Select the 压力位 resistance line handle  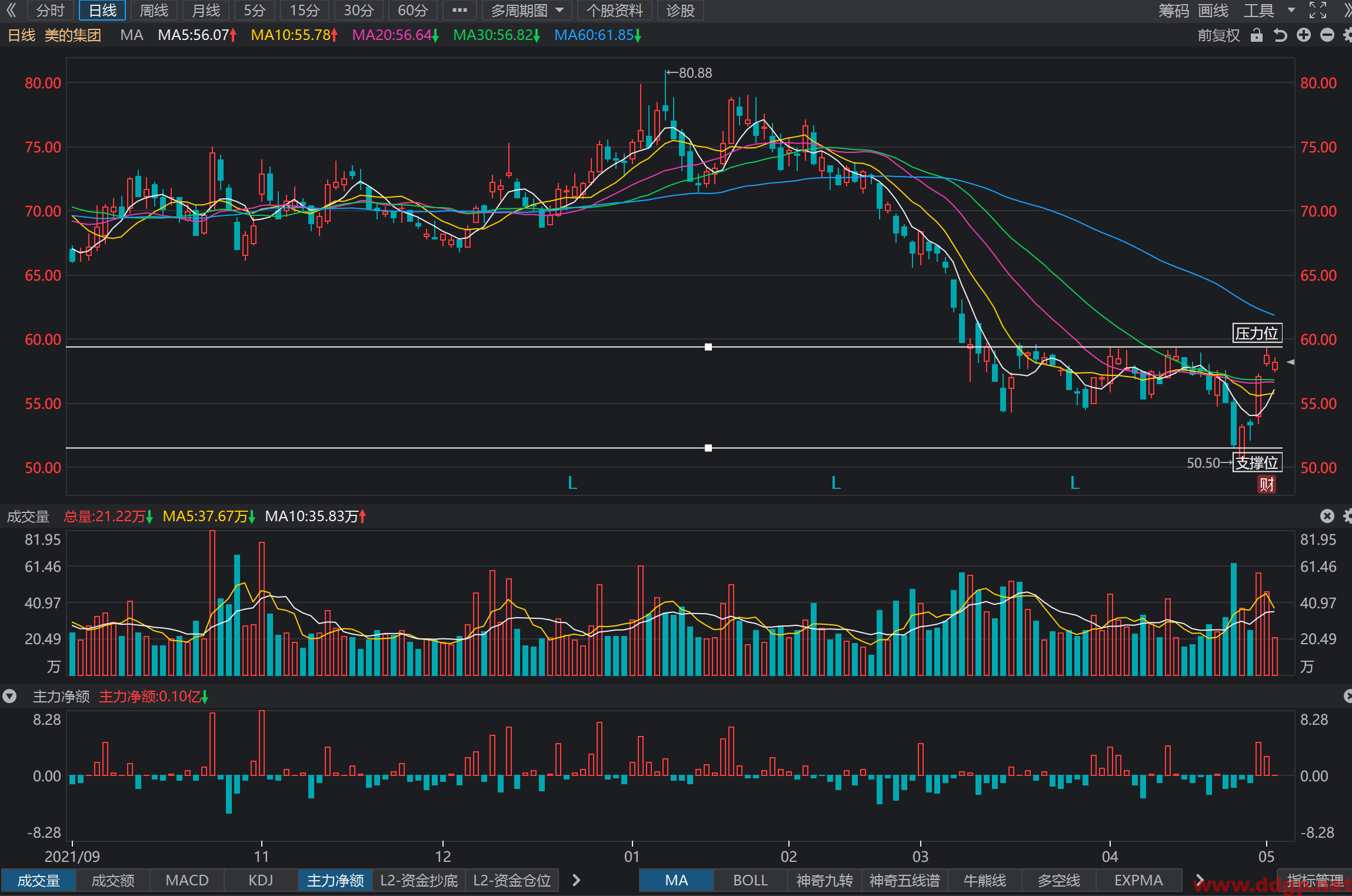(x=708, y=347)
